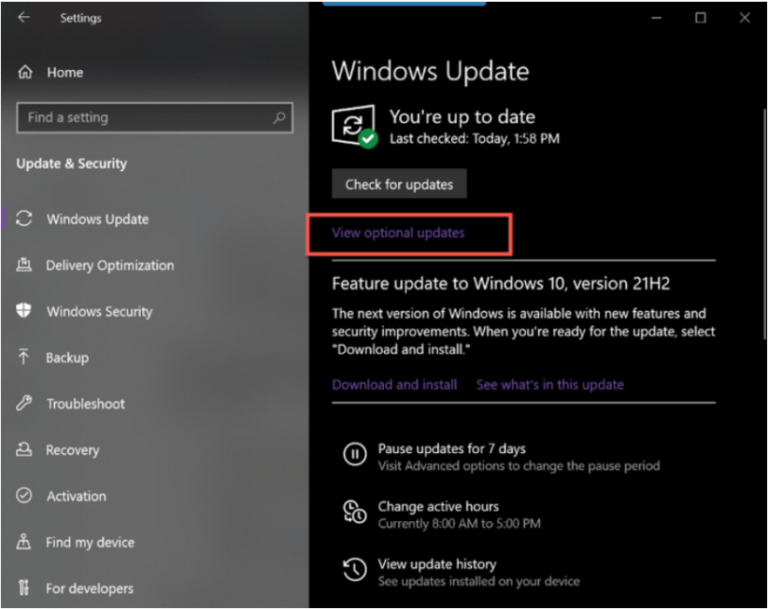This screenshot has width=768, height=609.
Task: Click the magnifier icon in search box
Action: point(279,118)
